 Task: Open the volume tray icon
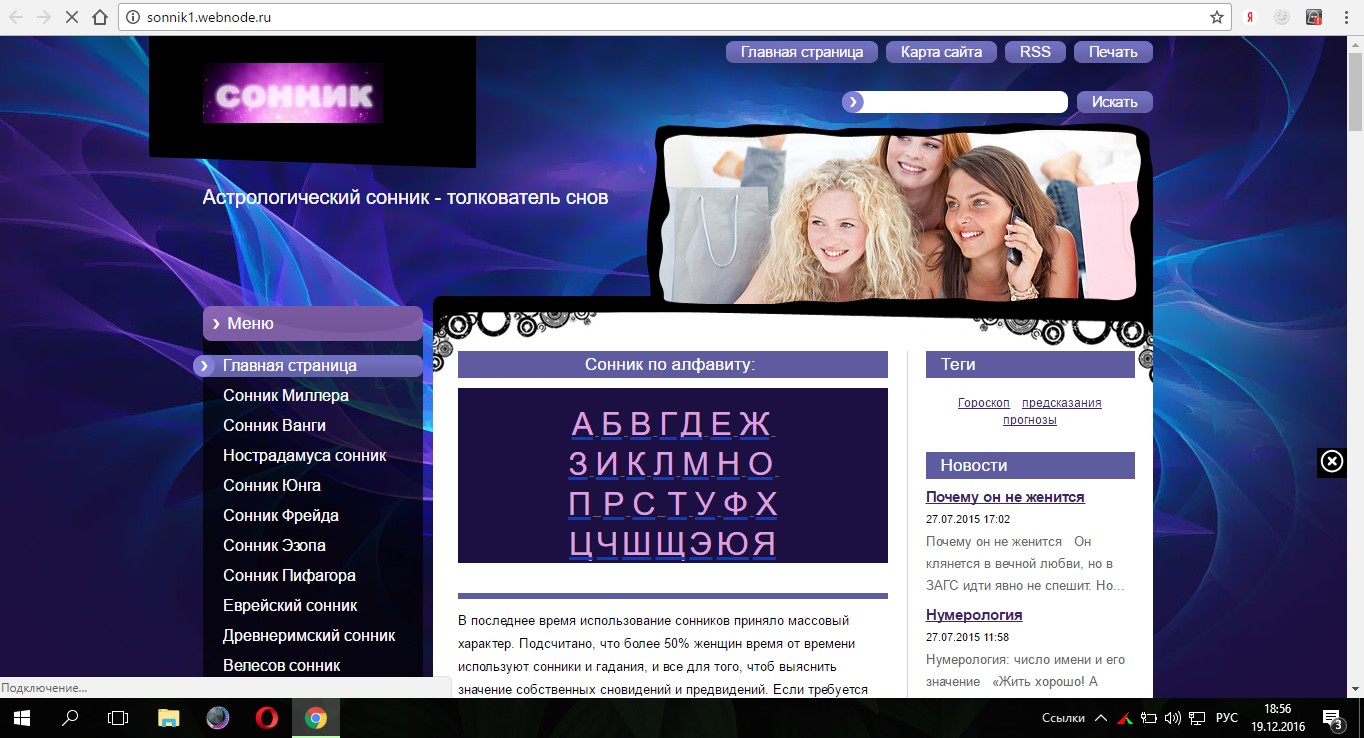[1173, 717]
